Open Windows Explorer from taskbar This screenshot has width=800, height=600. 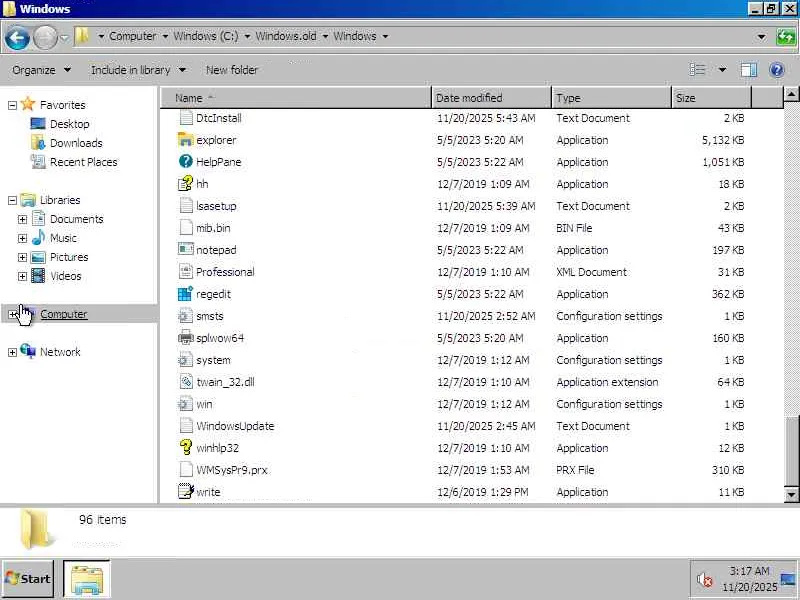[x=87, y=580]
